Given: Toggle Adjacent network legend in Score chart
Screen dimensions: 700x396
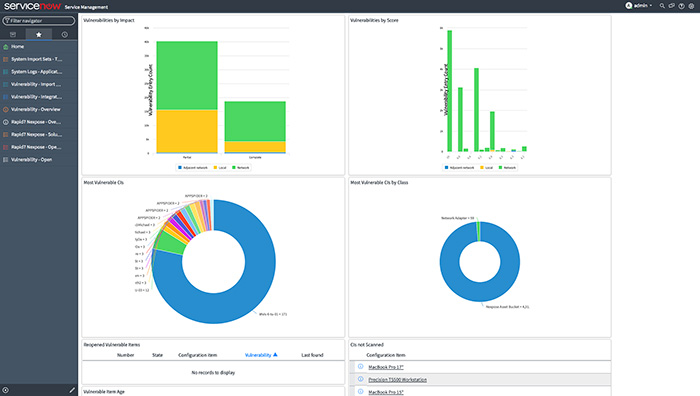Looking at the screenshot, I should point(459,167).
